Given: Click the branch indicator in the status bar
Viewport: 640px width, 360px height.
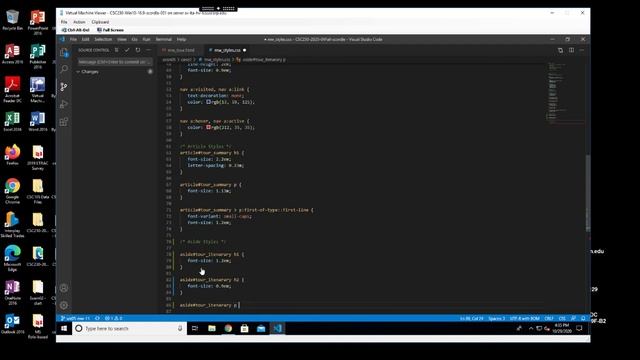Looking at the screenshot, I should point(75,318).
